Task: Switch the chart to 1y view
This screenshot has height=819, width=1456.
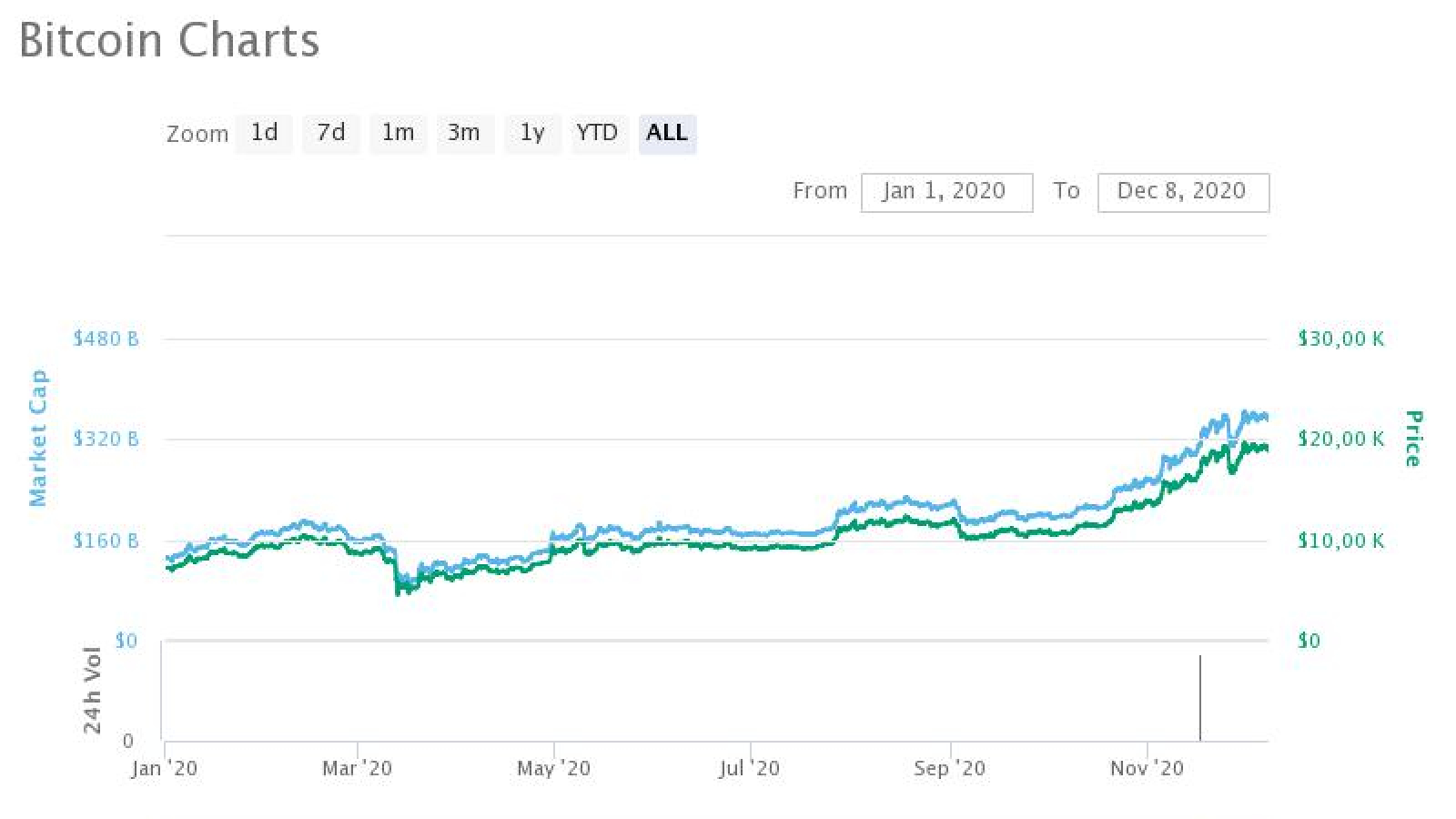Action: (532, 134)
